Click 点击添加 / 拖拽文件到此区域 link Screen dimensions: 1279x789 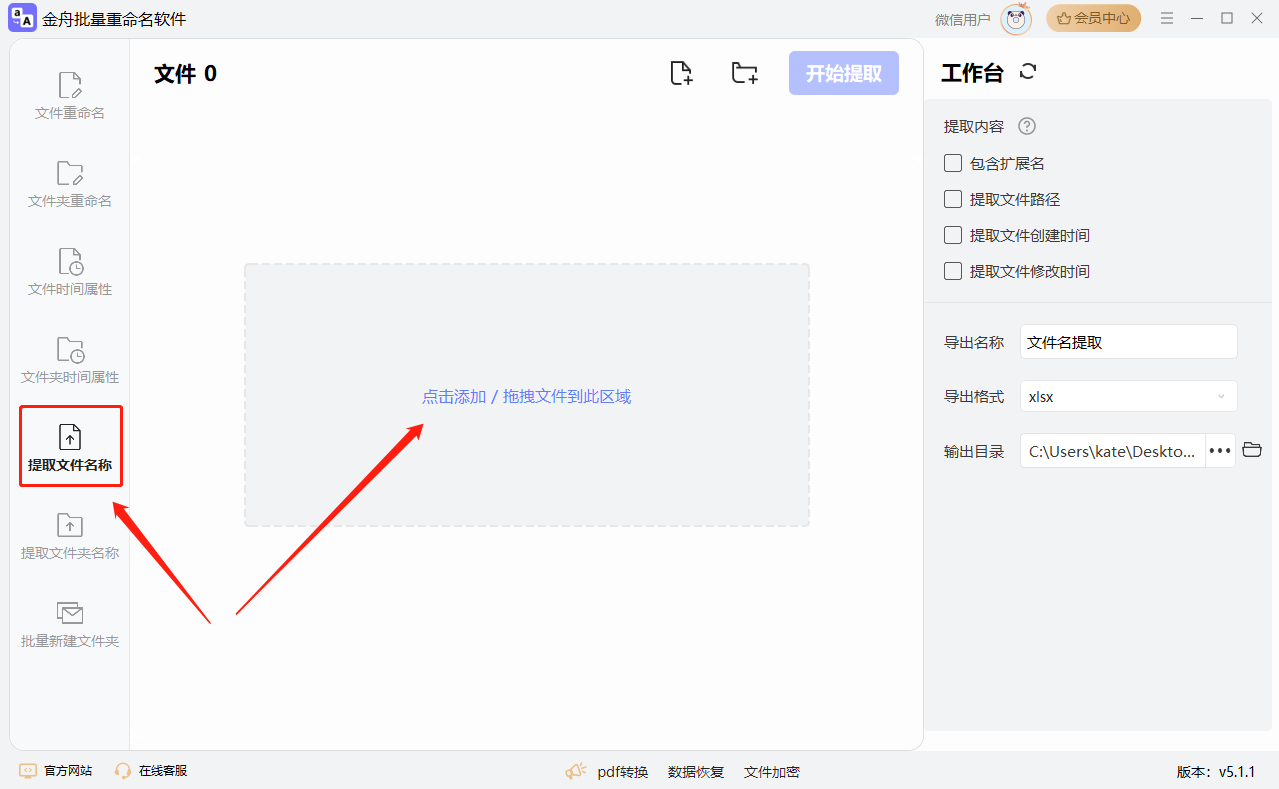[x=526, y=396]
